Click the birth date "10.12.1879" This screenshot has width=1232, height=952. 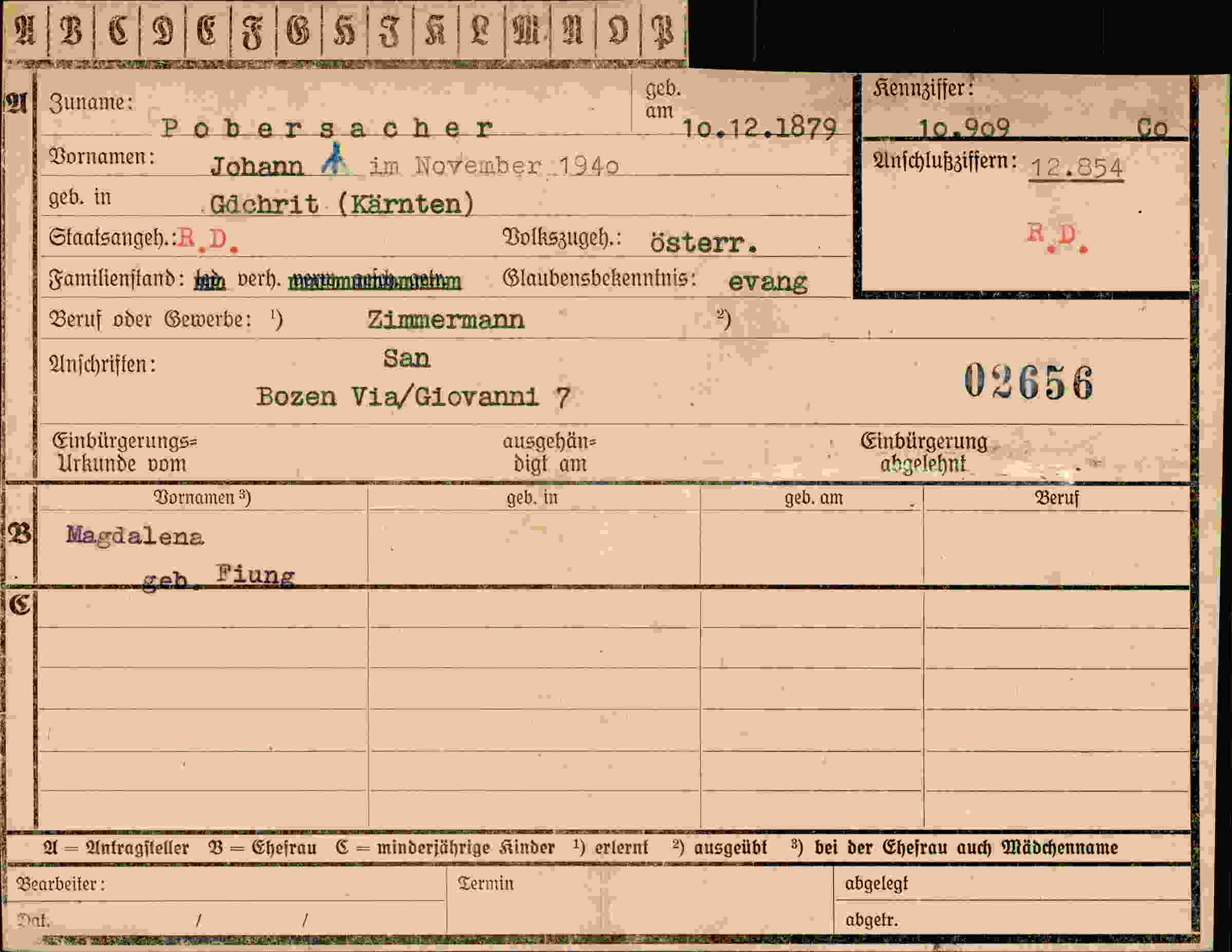click(x=759, y=129)
